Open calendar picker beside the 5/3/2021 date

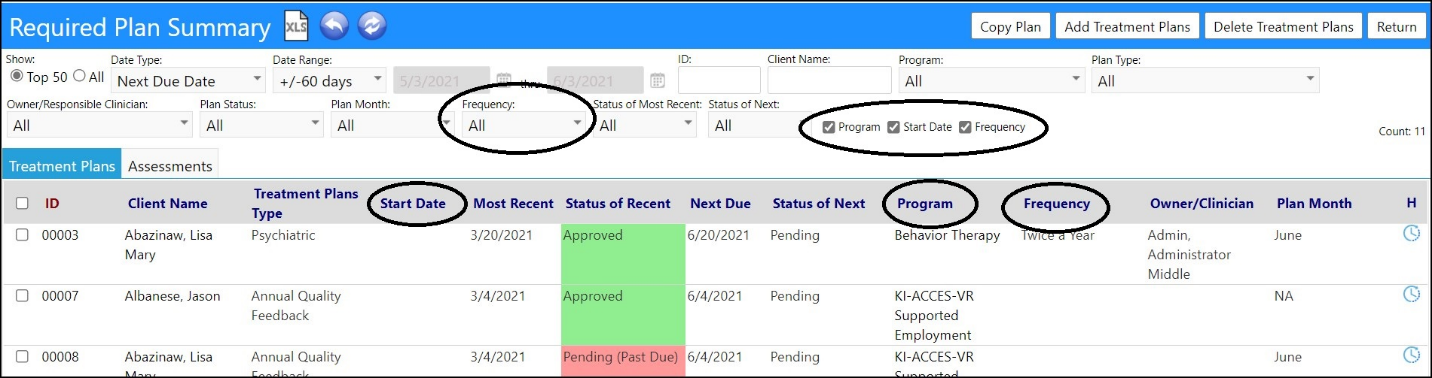504,81
